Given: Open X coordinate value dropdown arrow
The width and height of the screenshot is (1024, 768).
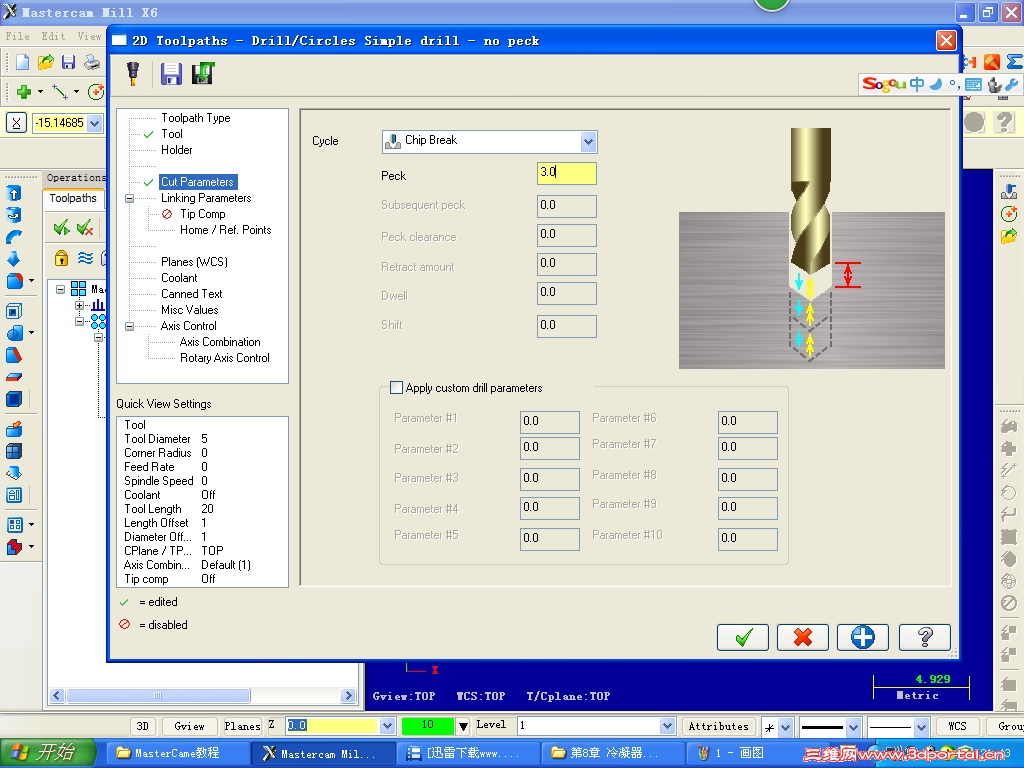Looking at the screenshot, I should [95, 123].
